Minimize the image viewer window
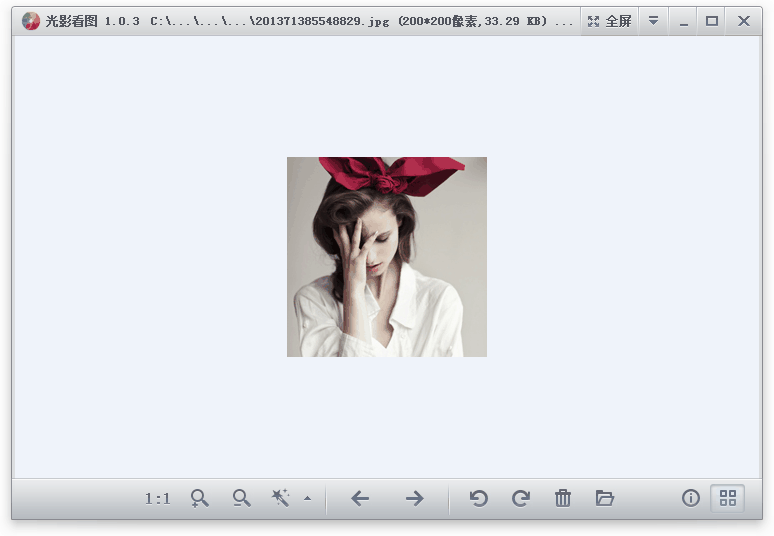 click(x=684, y=21)
